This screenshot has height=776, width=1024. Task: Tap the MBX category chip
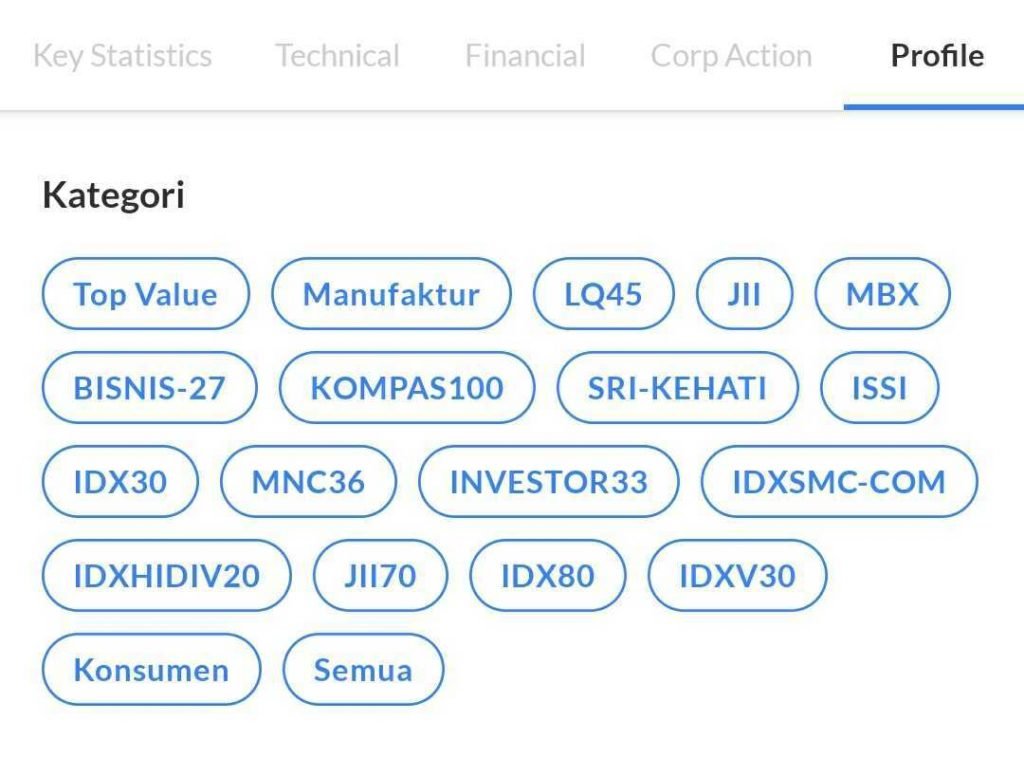tap(882, 294)
